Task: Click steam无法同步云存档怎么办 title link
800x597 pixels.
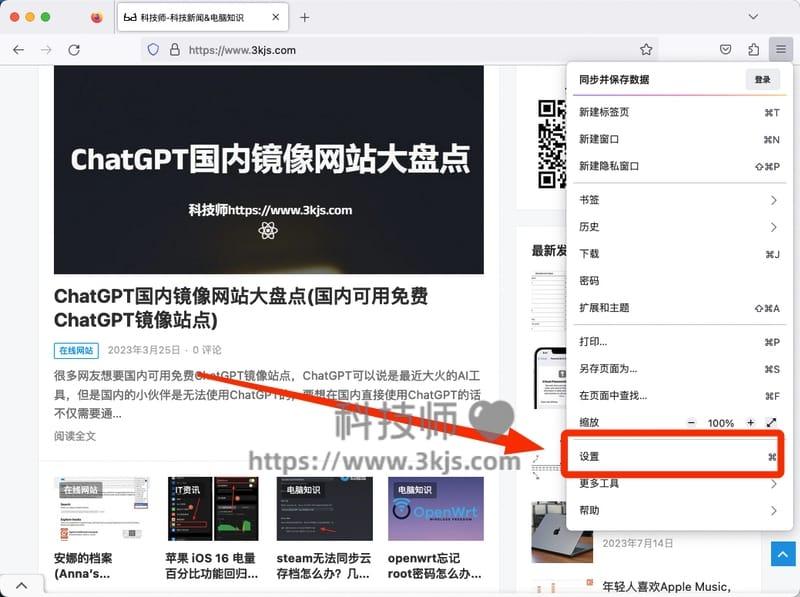Action: pos(323,566)
